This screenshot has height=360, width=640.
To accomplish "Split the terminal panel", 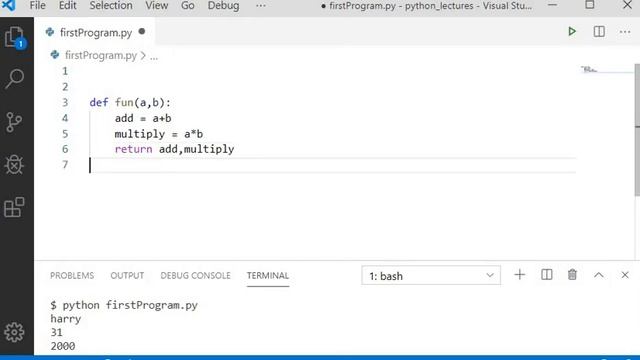I will (547, 275).
